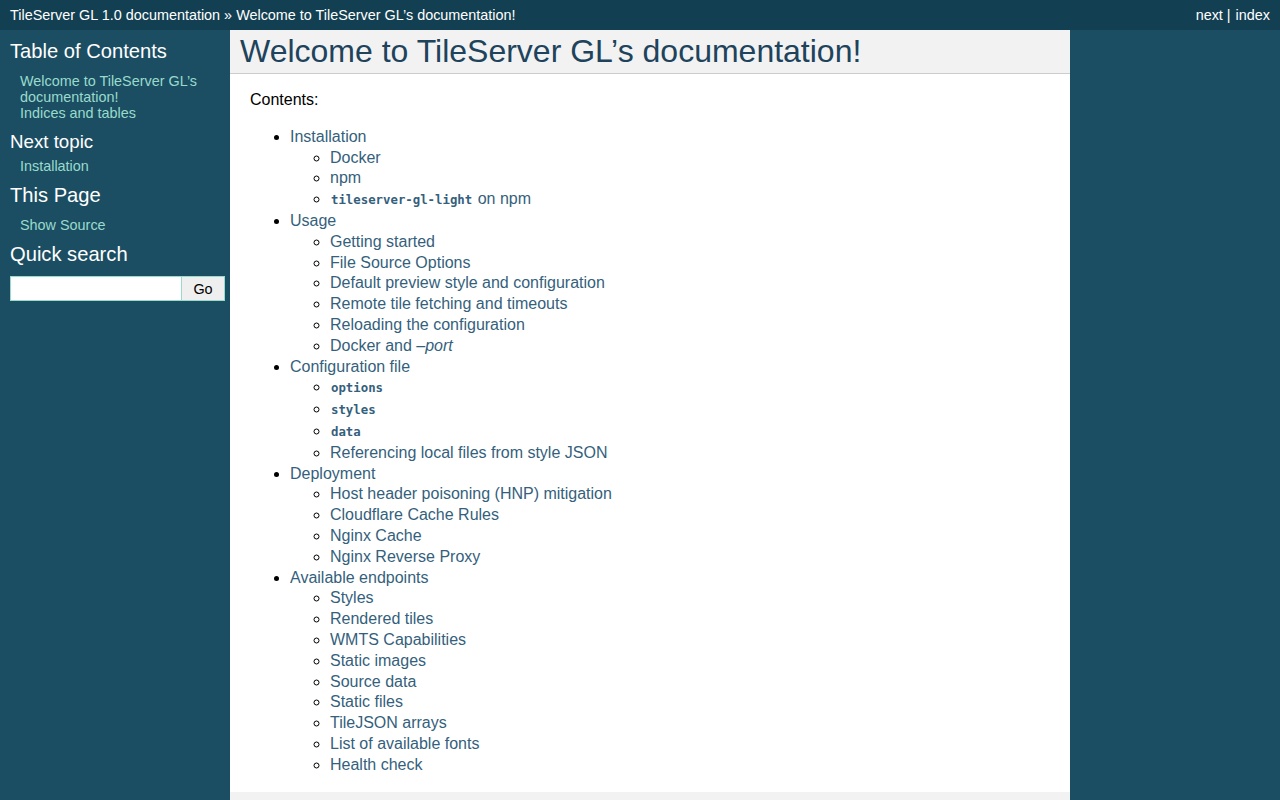
Task: Open the Installation link in contents
Action: point(328,136)
